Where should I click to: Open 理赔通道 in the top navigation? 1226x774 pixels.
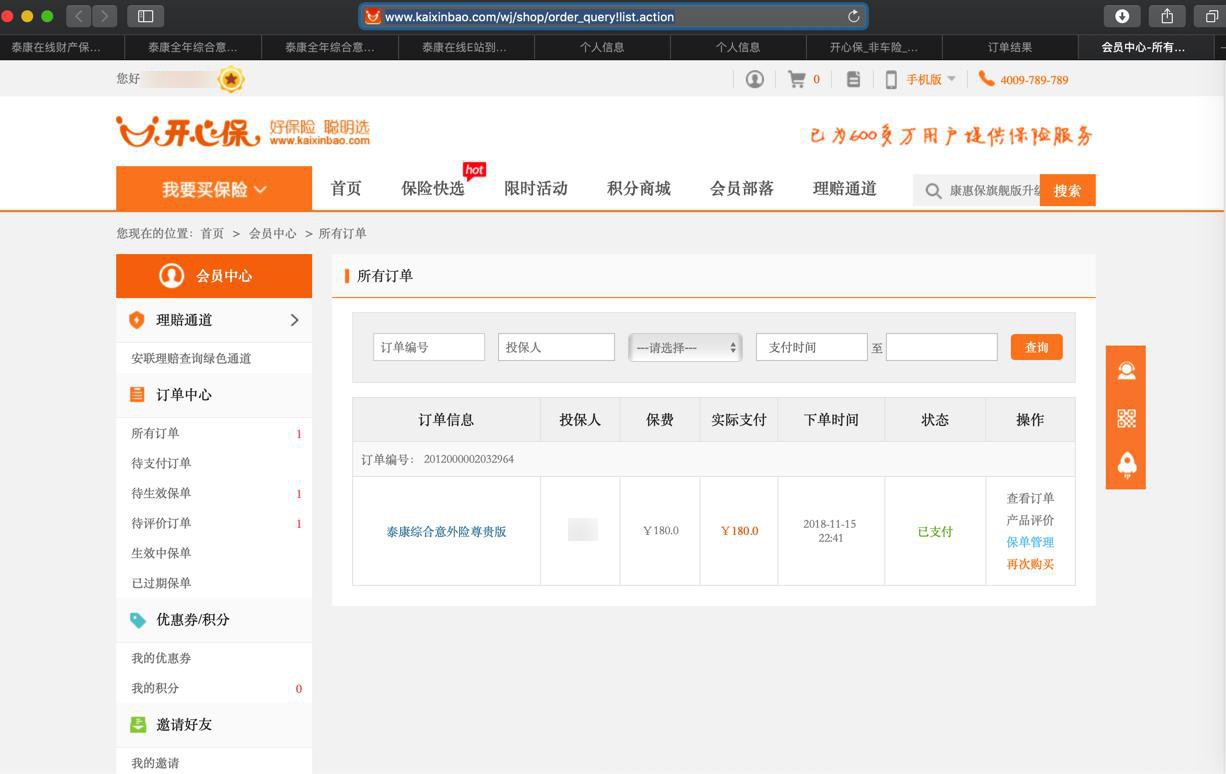845,188
